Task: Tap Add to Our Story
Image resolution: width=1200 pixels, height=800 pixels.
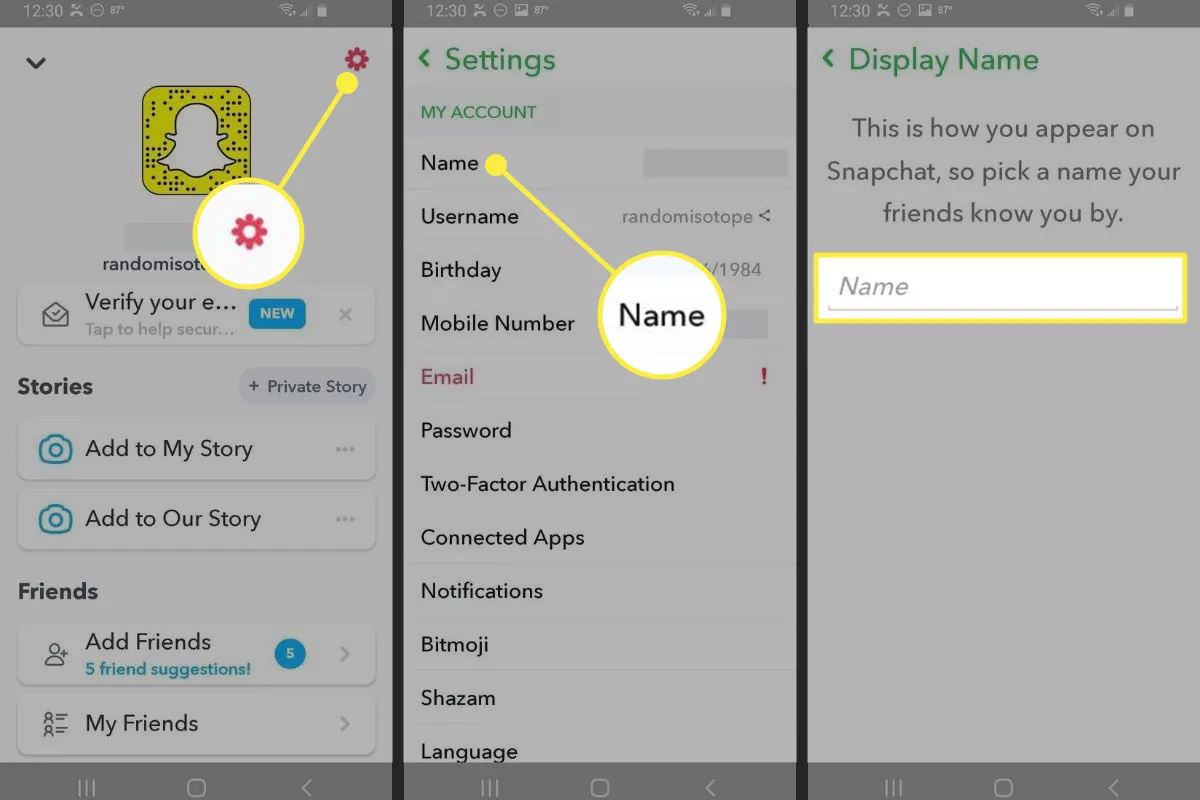Action: 196,519
